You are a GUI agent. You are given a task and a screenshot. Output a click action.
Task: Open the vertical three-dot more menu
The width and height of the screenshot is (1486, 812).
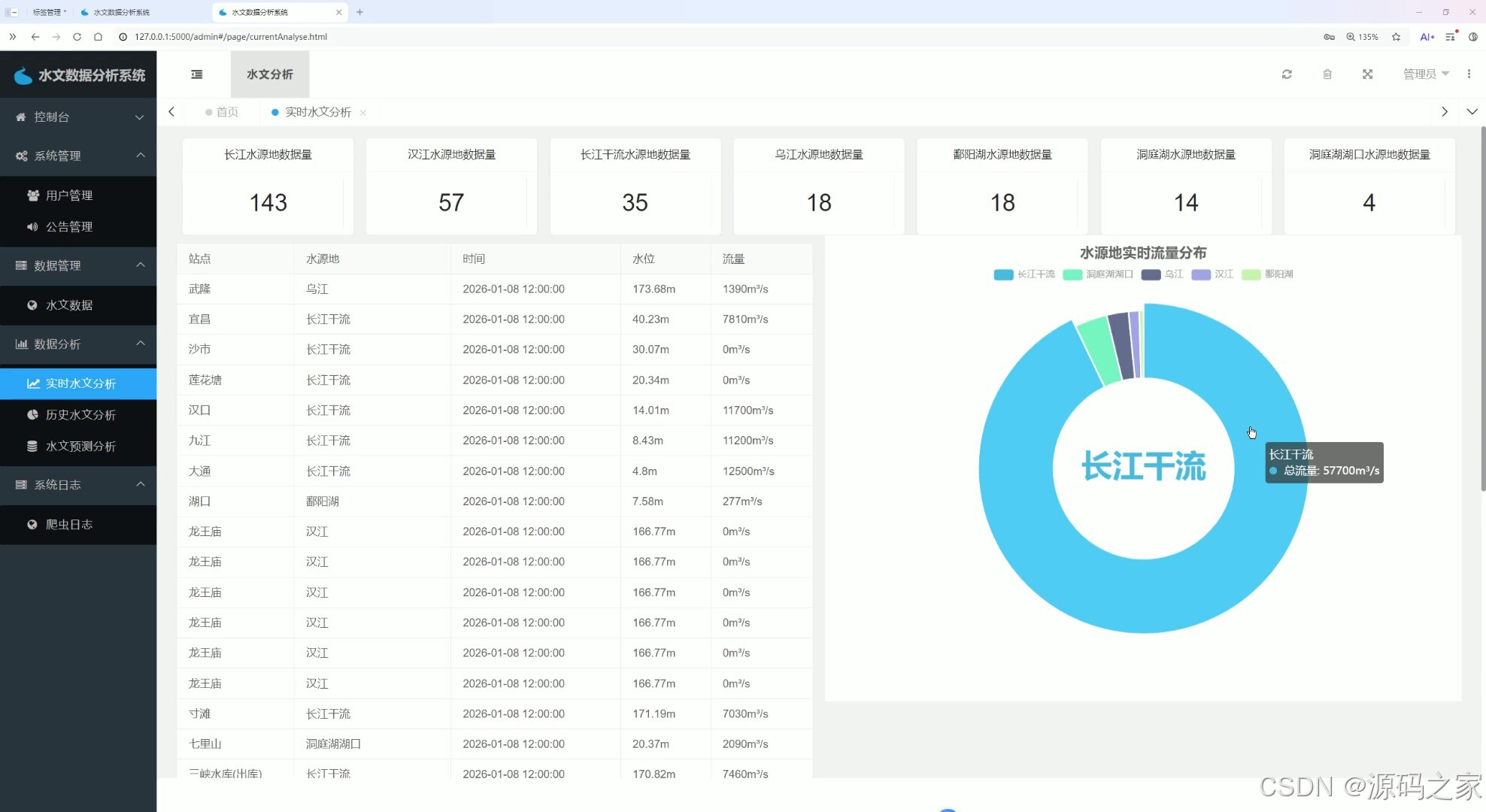[x=1469, y=74]
